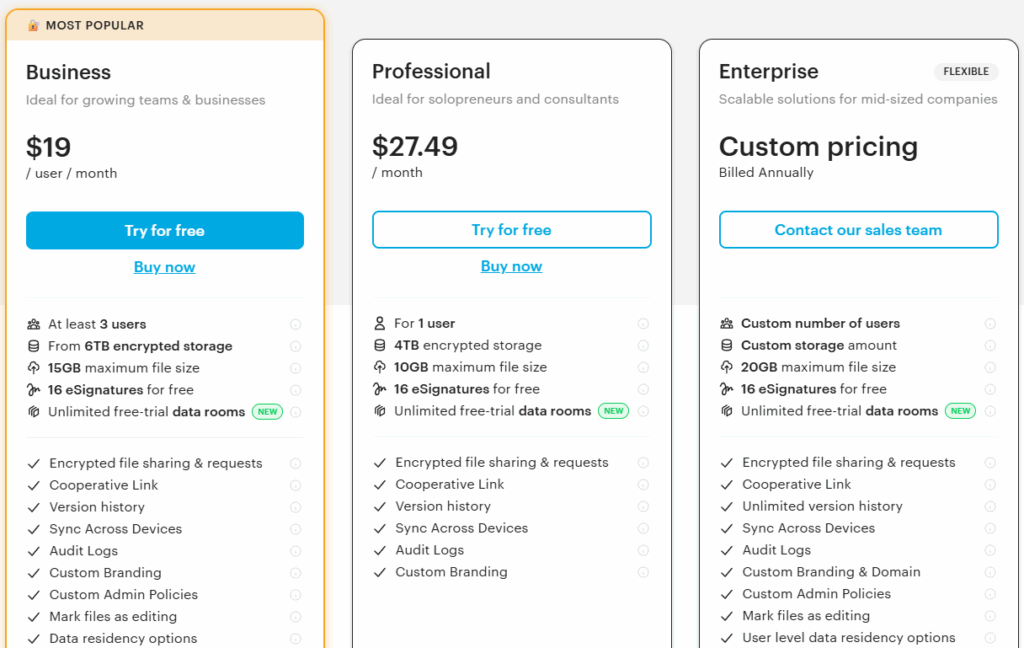Click info icon beside Business 'At least 3 users'
This screenshot has height=648, width=1024.
click(295, 324)
